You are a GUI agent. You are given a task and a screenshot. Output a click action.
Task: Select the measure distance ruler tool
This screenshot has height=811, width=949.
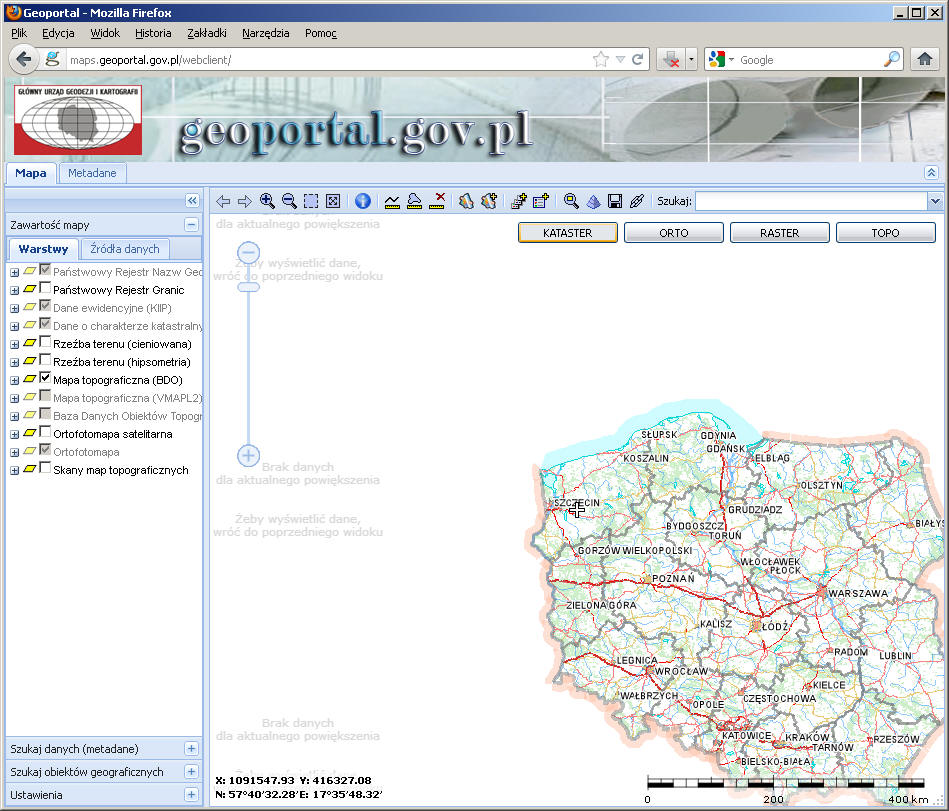point(392,201)
